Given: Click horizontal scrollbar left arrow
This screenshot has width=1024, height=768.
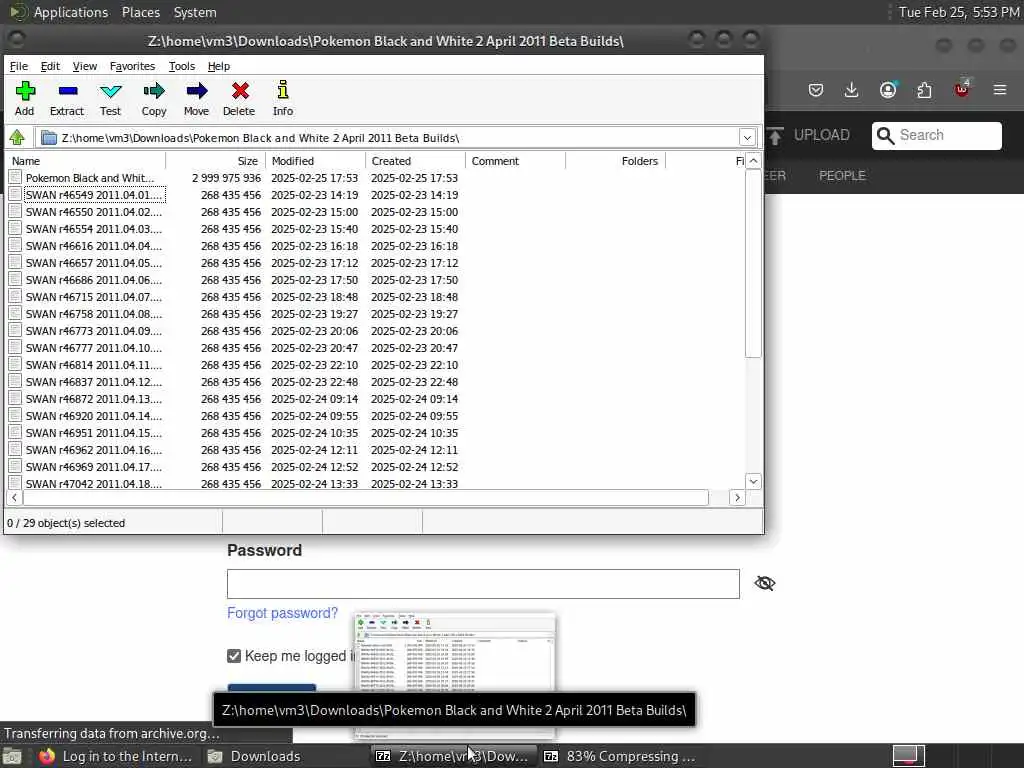Looking at the screenshot, I should coord(14,498).
